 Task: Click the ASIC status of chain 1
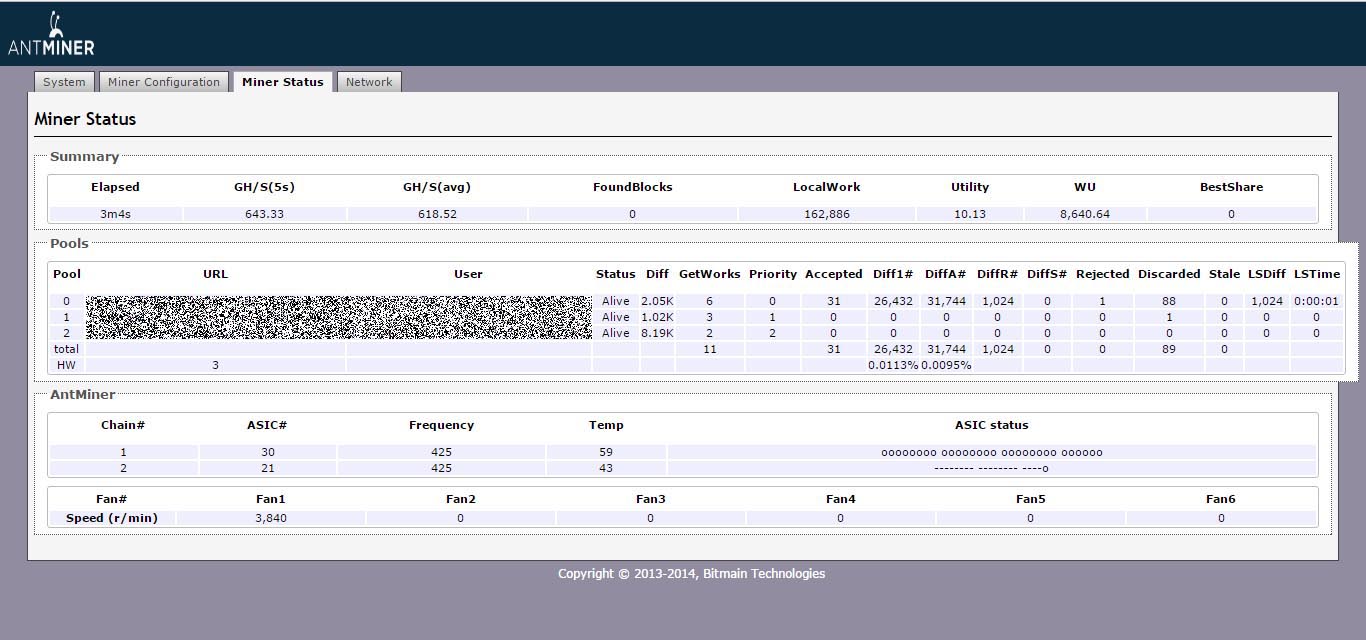pos(991,452)
